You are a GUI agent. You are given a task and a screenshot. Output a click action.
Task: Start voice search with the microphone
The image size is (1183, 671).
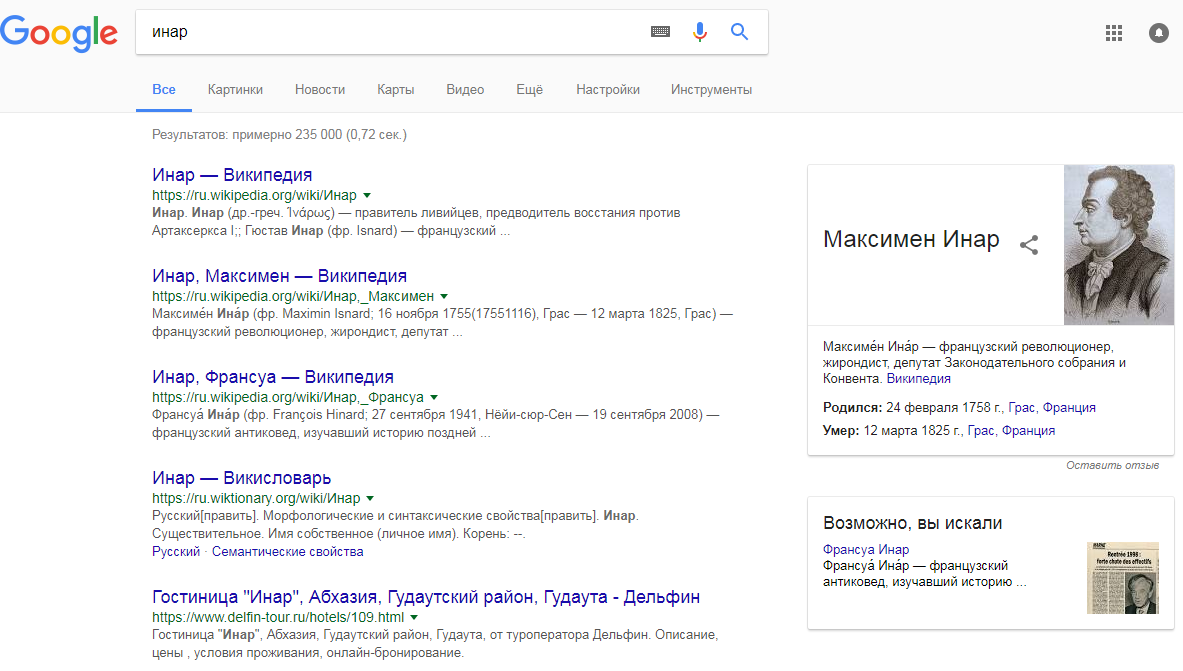pyautogui.click(x=700, y=32)
